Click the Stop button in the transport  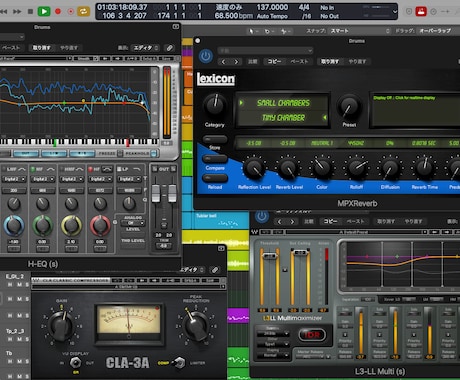click(30, 11)
